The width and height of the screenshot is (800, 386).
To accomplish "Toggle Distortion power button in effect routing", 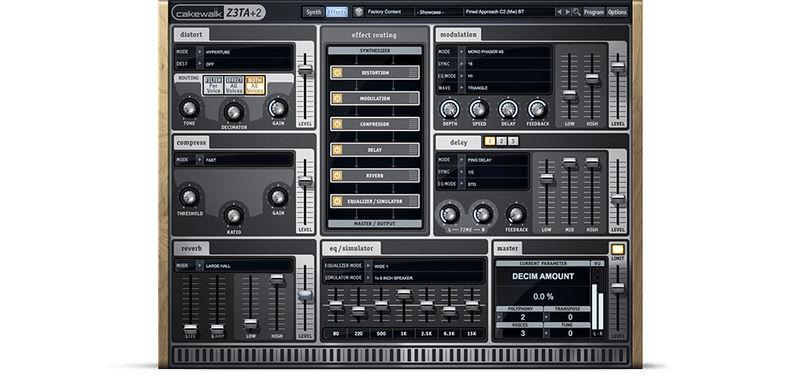I will pos(337,72).
